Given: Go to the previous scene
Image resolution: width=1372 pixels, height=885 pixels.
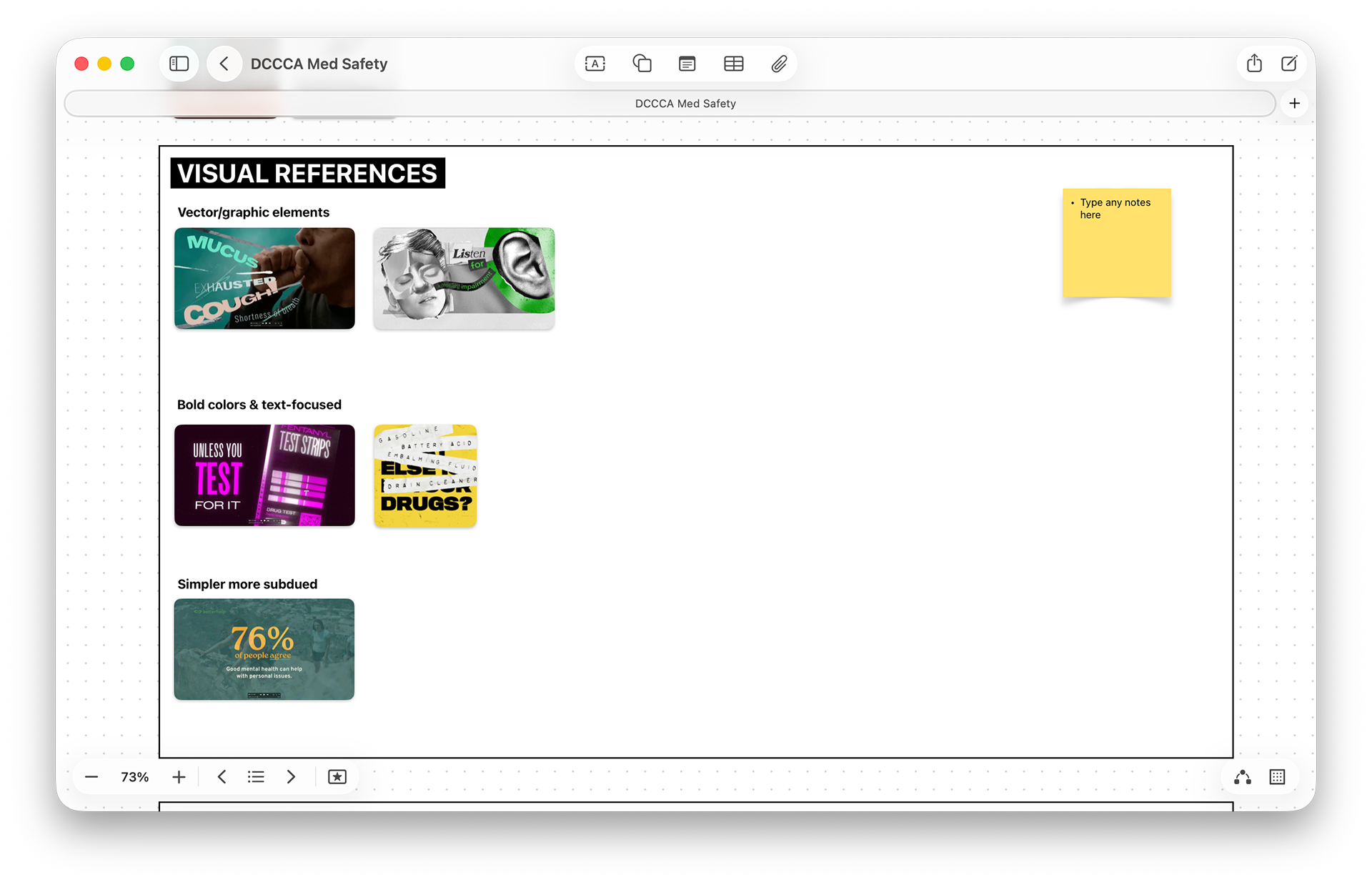Looking at the screenshot, I should [222, 777].
